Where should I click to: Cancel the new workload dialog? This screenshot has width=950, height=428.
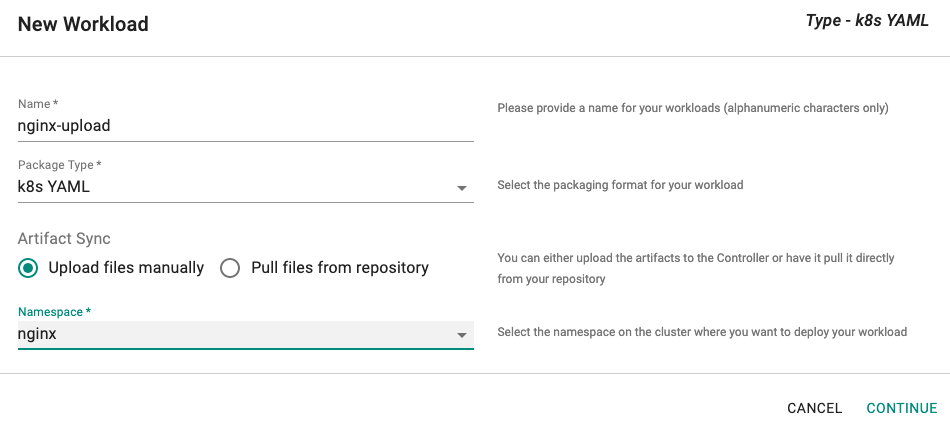pyautogui.click(x=814, y=408)
